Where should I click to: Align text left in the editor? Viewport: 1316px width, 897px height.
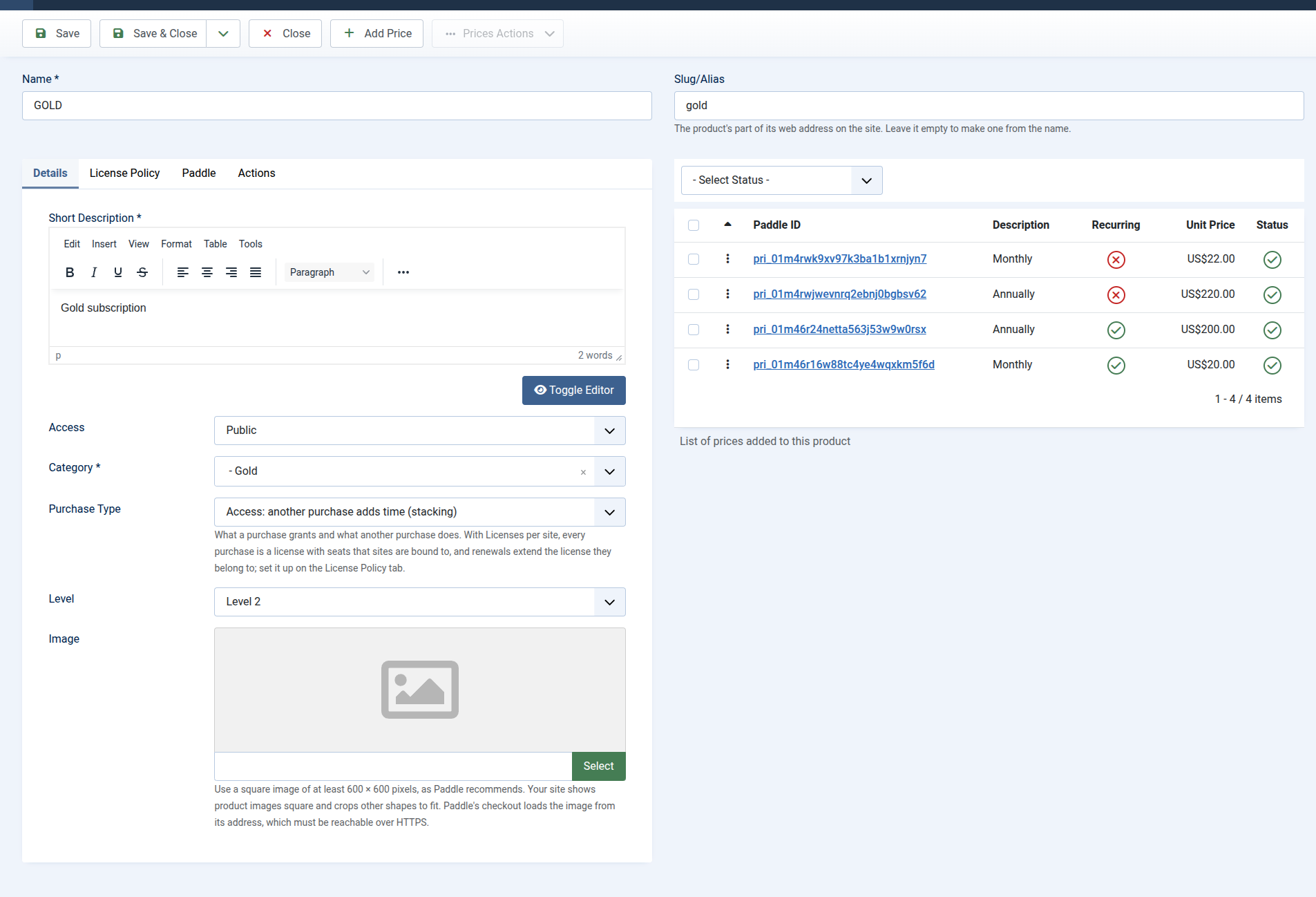click(x=183, y=272)
